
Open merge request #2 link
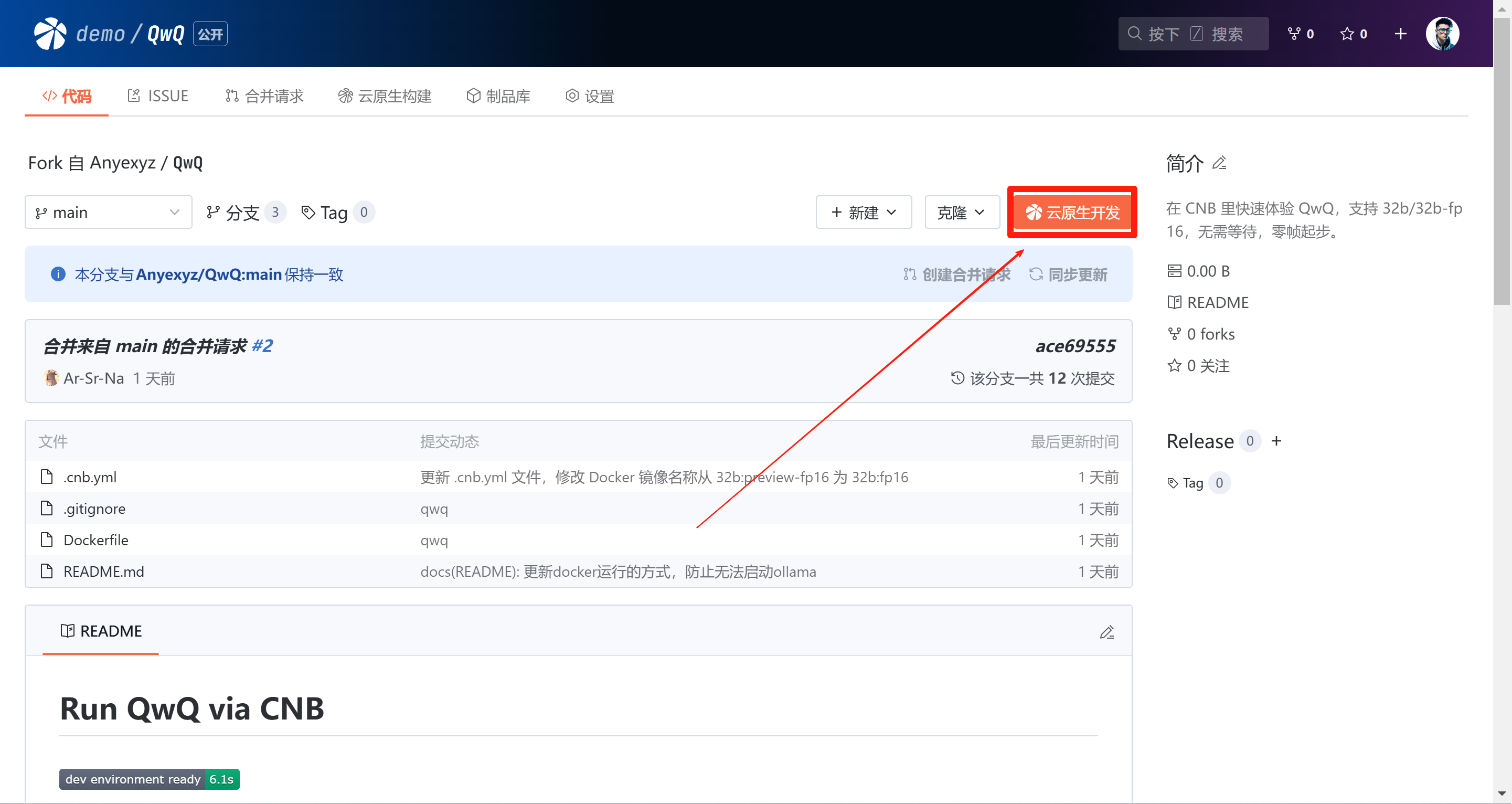262,346
